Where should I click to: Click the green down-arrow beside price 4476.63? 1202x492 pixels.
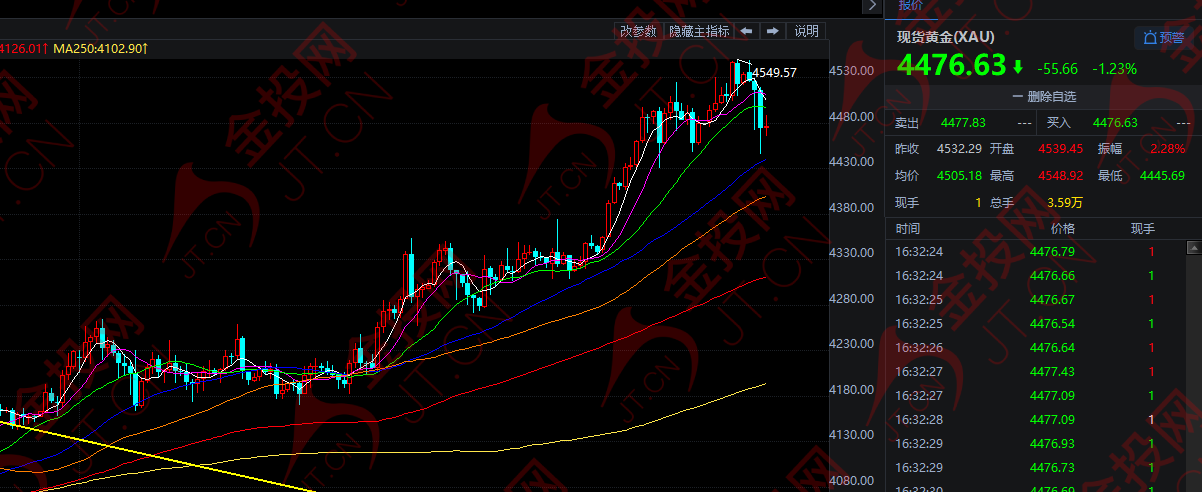point(1018,67)
